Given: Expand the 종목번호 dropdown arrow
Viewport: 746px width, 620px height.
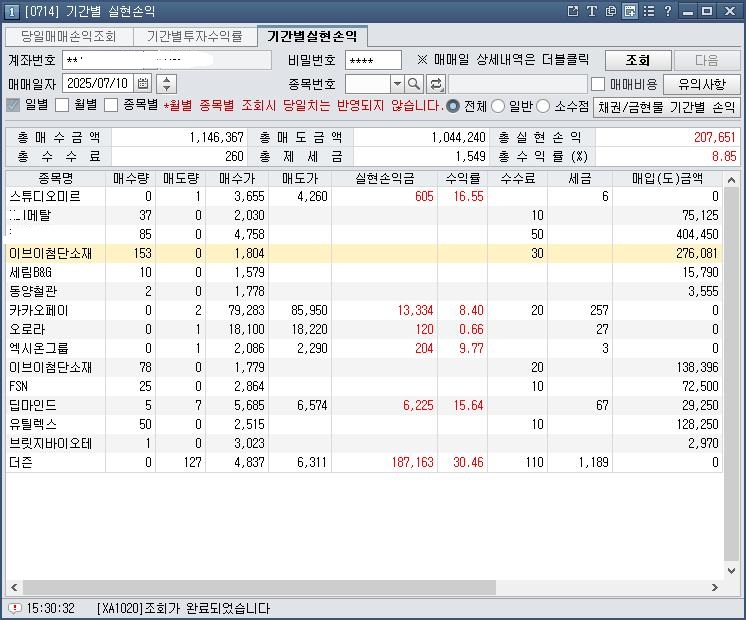Looking at the screenshot, I should point(397,84).
